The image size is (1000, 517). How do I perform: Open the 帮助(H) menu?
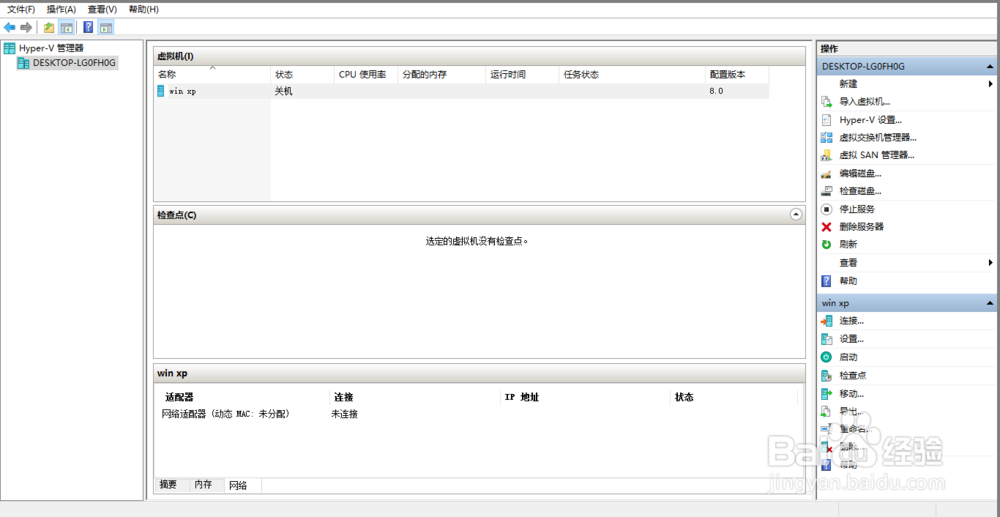143,10
